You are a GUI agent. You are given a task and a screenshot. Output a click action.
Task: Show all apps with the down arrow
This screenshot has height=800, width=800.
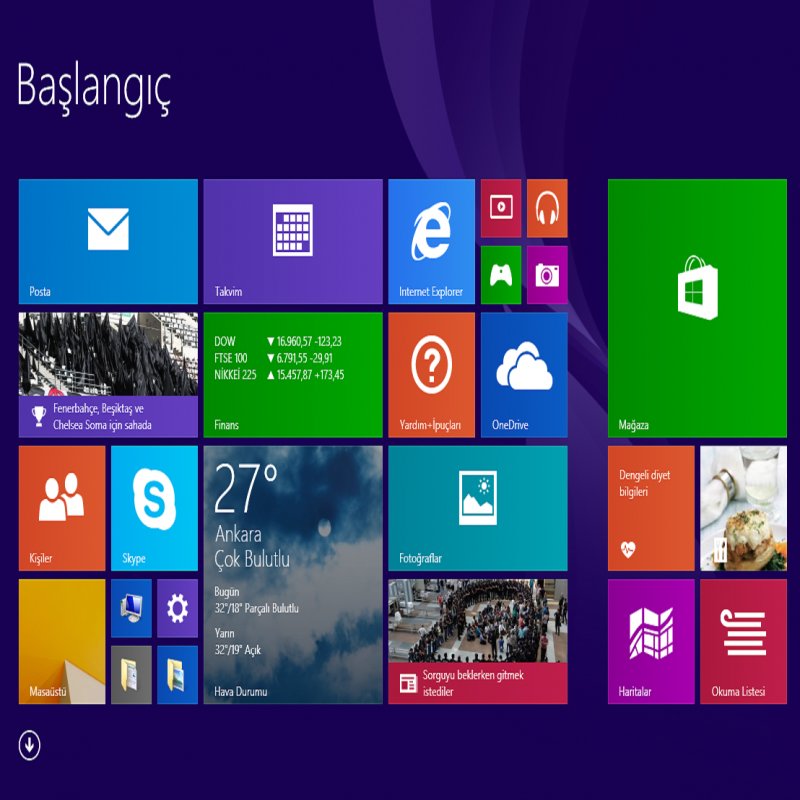(30, 745)
